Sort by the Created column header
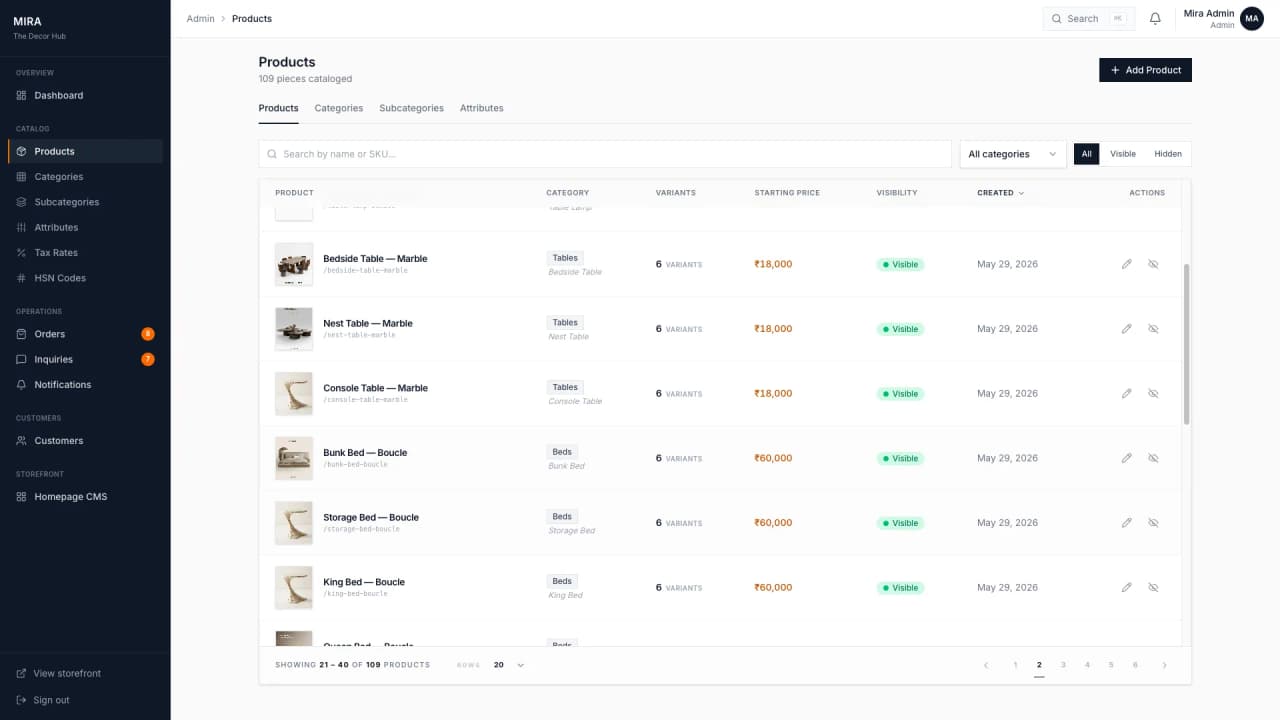The image size is (1280, 720). point(1000,193)
